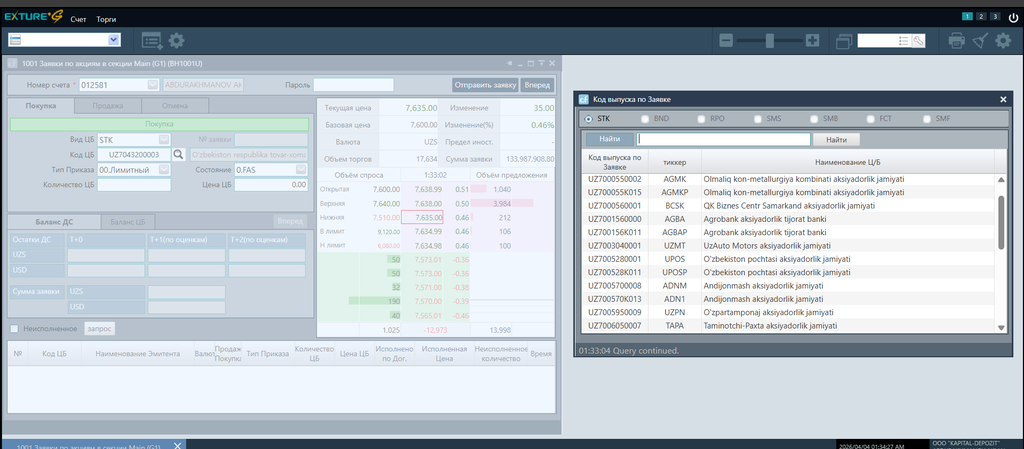The image size is (1024, 449).
Task: Click the list icon in toolbar search box
Action: point(904,41)
